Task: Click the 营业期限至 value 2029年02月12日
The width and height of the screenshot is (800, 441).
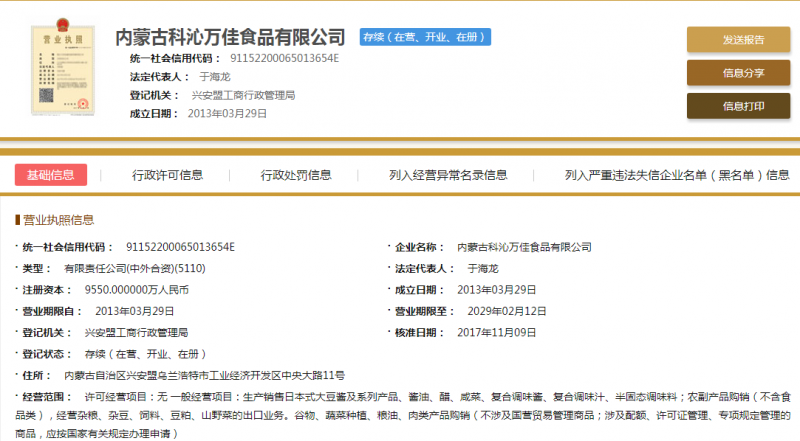Action: [x=507, y=311]
